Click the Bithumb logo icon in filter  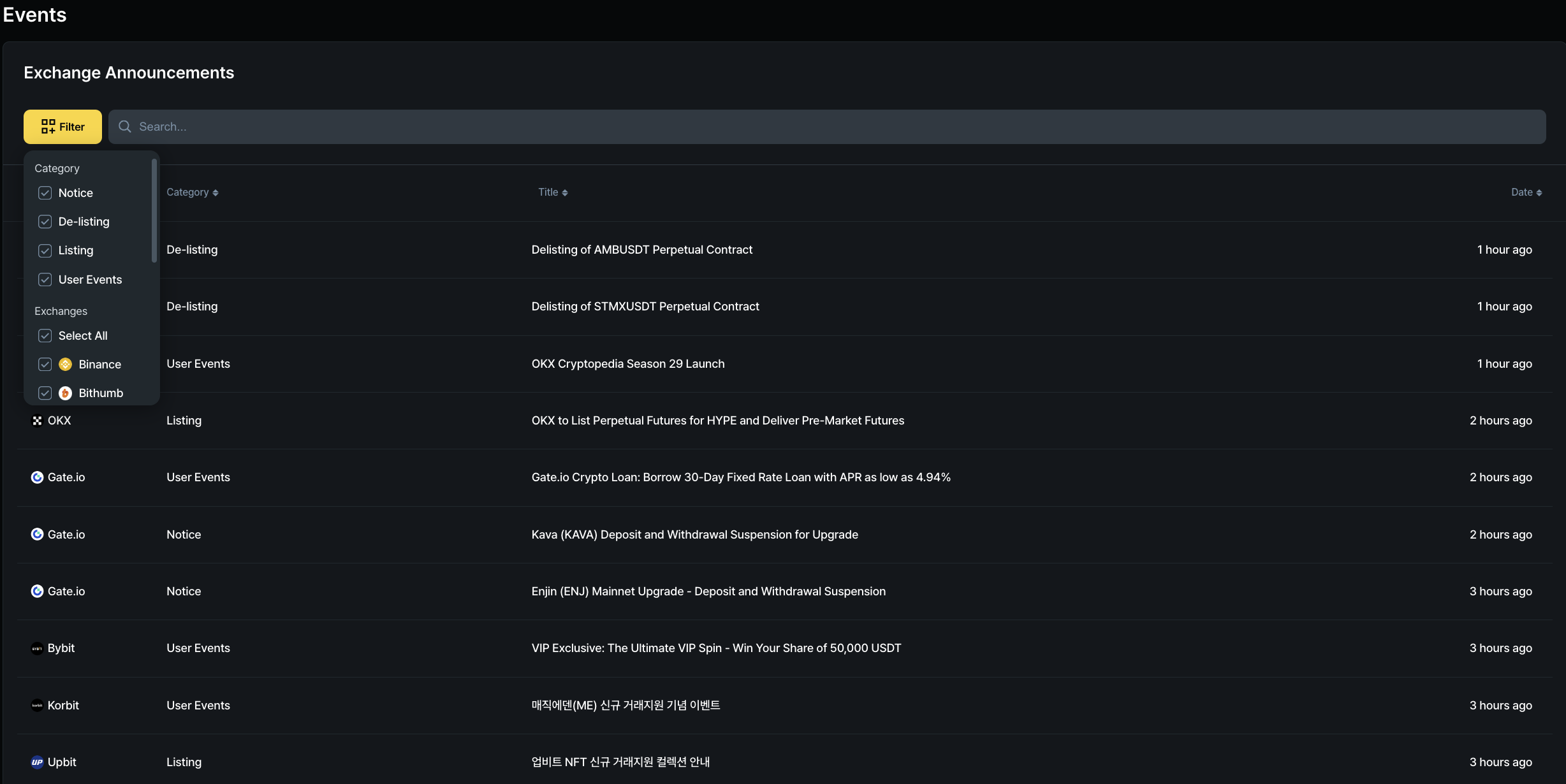(x=65, y=393)
